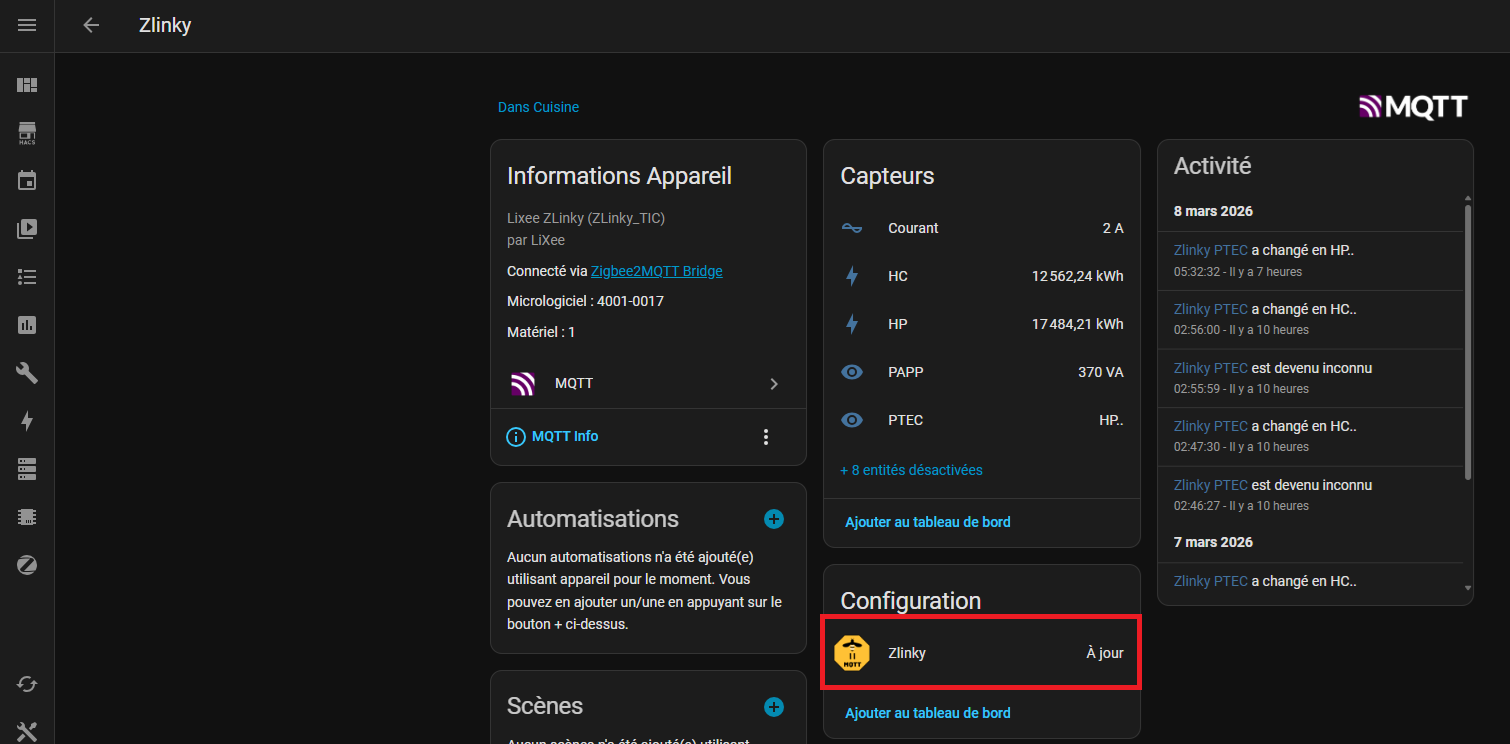Open the Media player sidebar icon
The width and height of the screenshot is (1510, 744).
pyautogui.click(x=27, y=229)
